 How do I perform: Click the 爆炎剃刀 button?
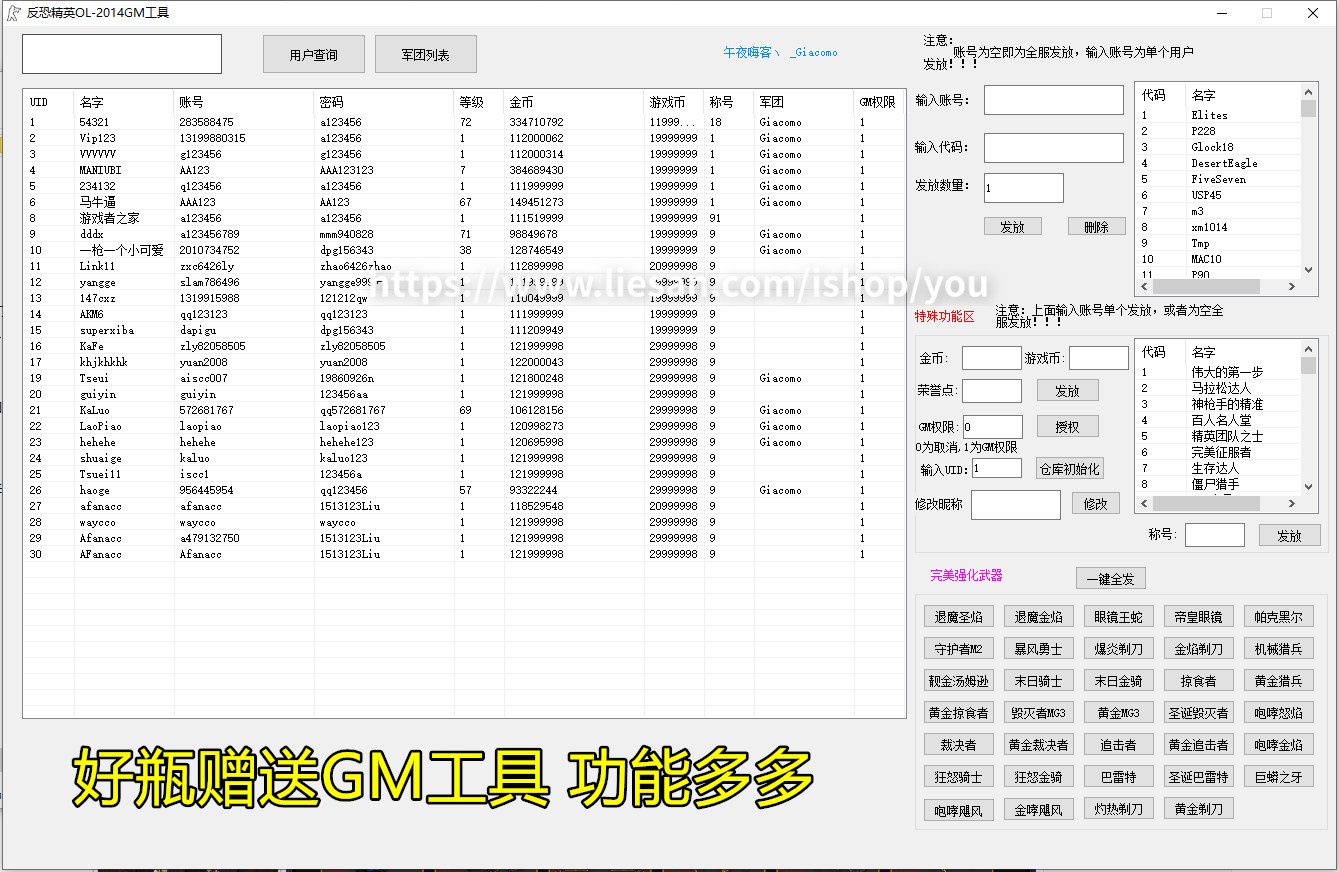pos(1118,649)
